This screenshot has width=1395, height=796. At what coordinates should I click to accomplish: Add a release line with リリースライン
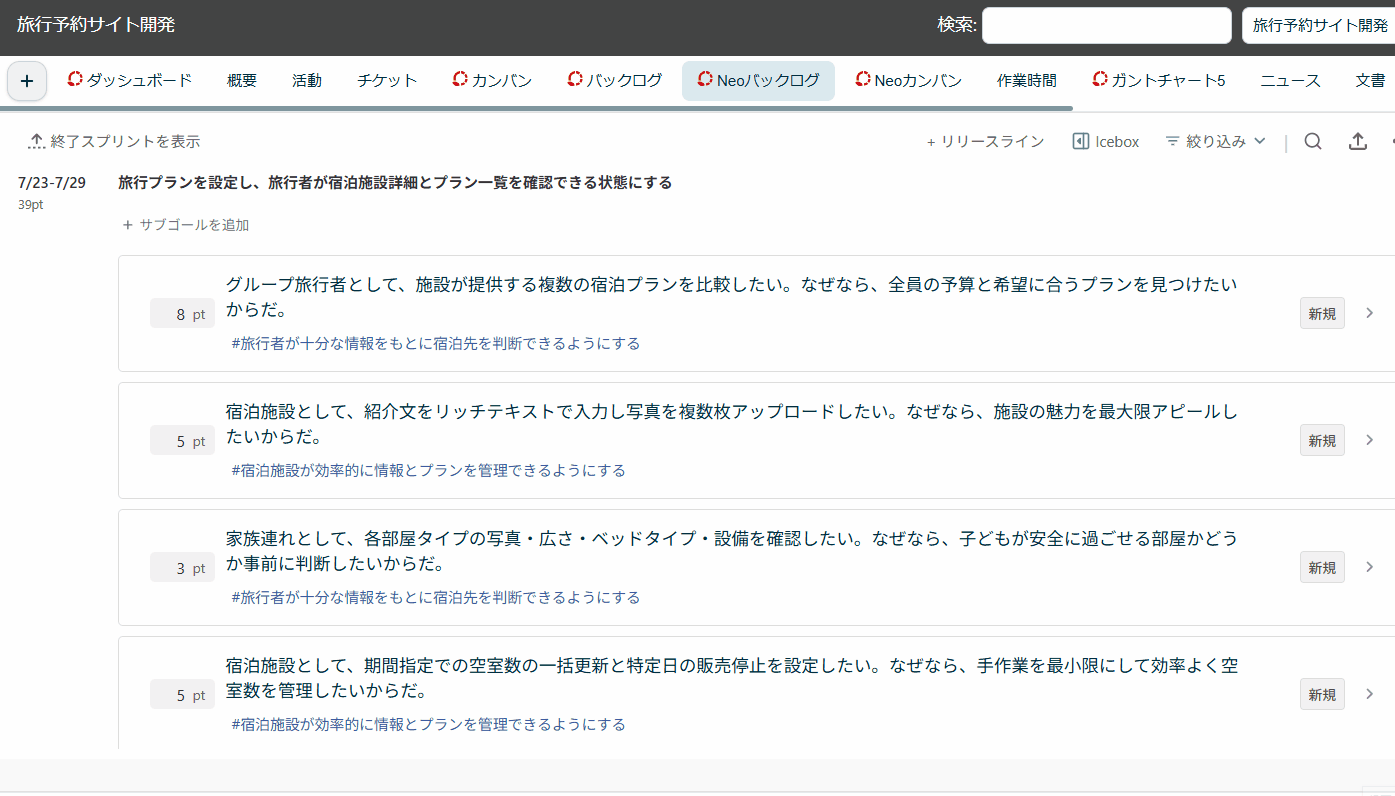pyautogui.click(x=985, y=142)
